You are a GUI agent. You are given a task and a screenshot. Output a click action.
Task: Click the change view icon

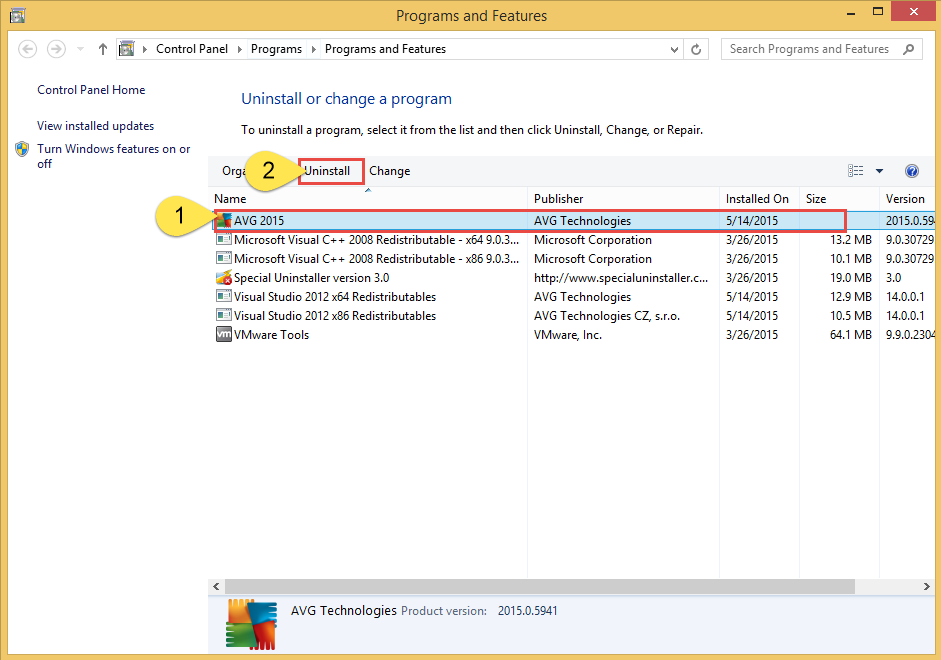point(856,171)
